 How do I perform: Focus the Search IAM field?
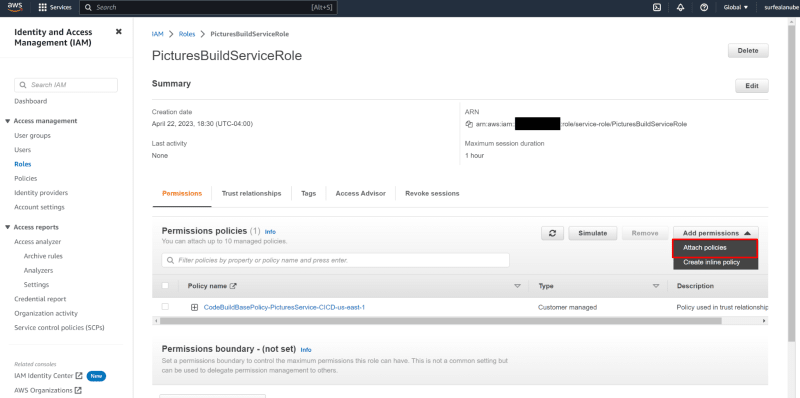(66, 85)
